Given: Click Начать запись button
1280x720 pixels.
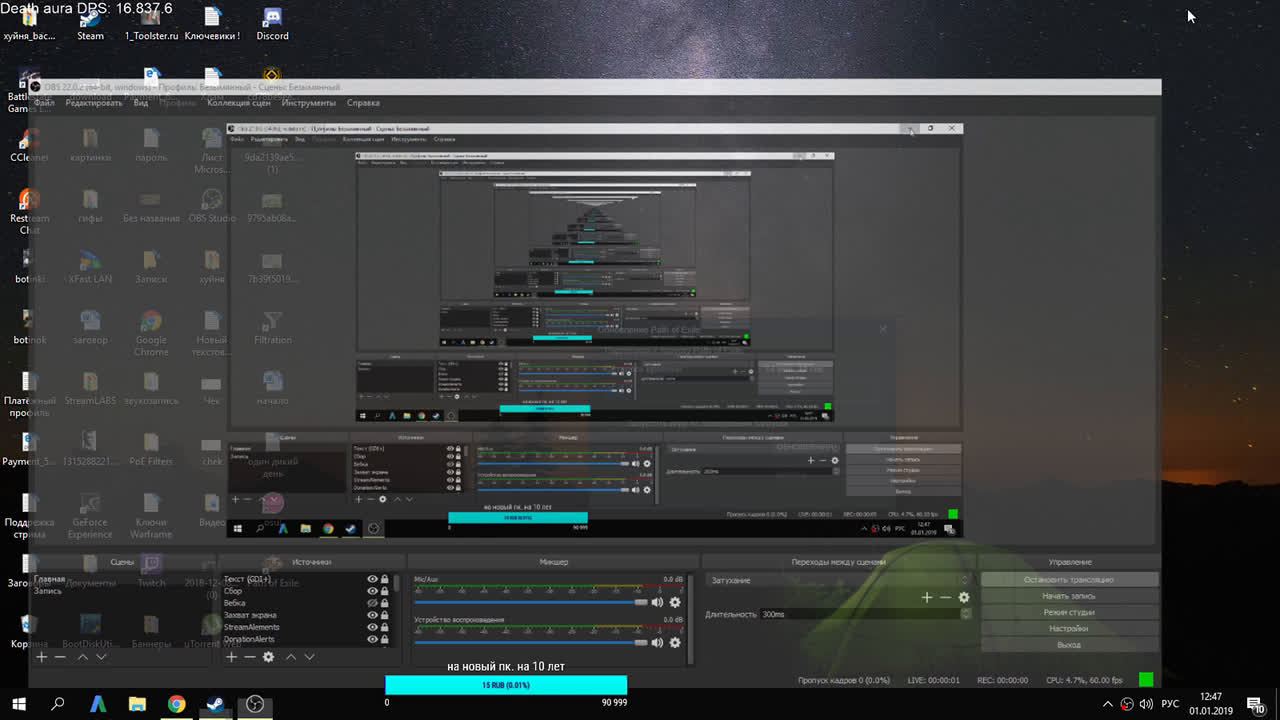Looking at the screenshot, I should tap(1068, 596).
